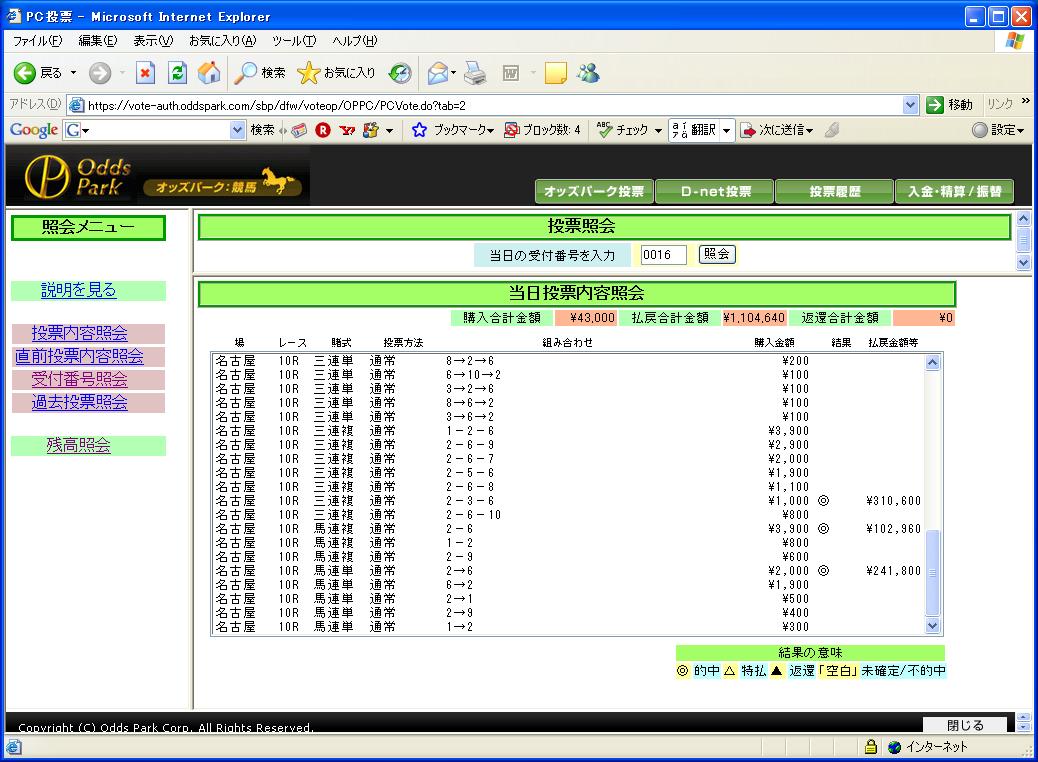Print the page with the printer icon
The image size is (1038, 762).
pos(475,73)
